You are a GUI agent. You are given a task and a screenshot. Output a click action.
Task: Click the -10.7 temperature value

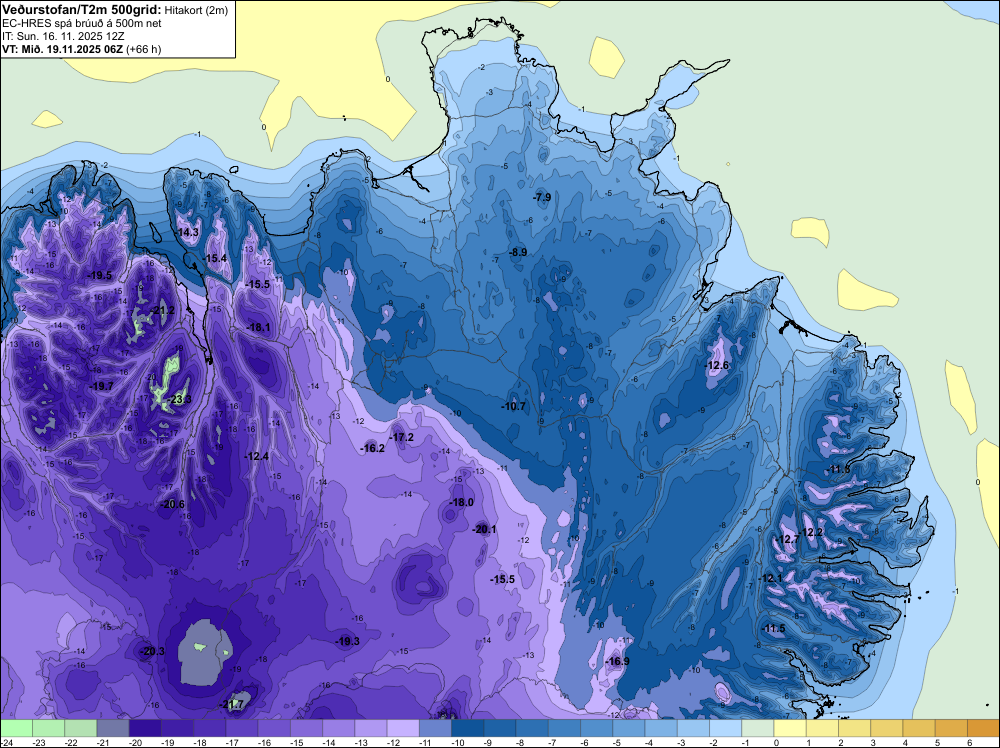(x=513, y=406)
